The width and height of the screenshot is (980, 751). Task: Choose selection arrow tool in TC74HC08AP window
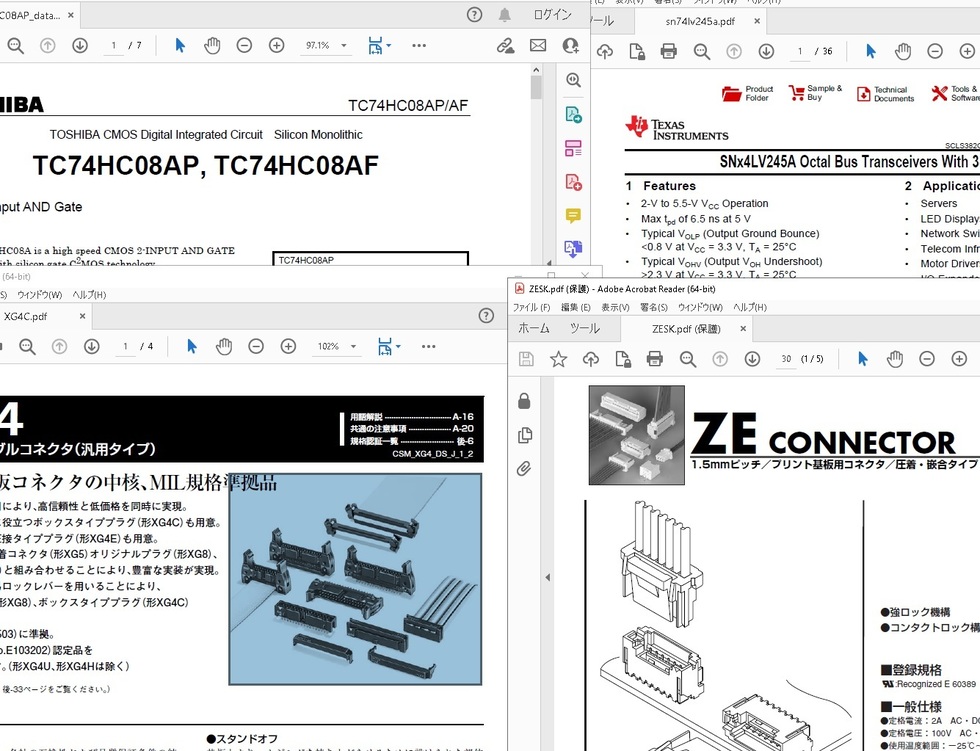pos(180,46)
